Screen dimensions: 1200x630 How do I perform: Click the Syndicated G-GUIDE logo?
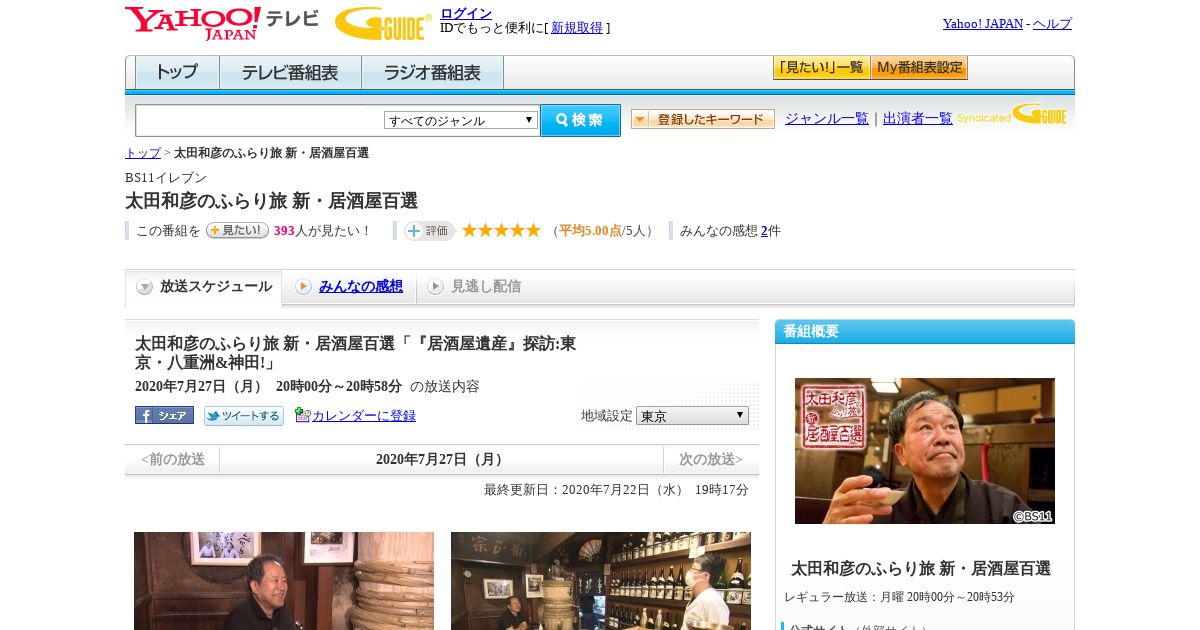coord(1013,114)
